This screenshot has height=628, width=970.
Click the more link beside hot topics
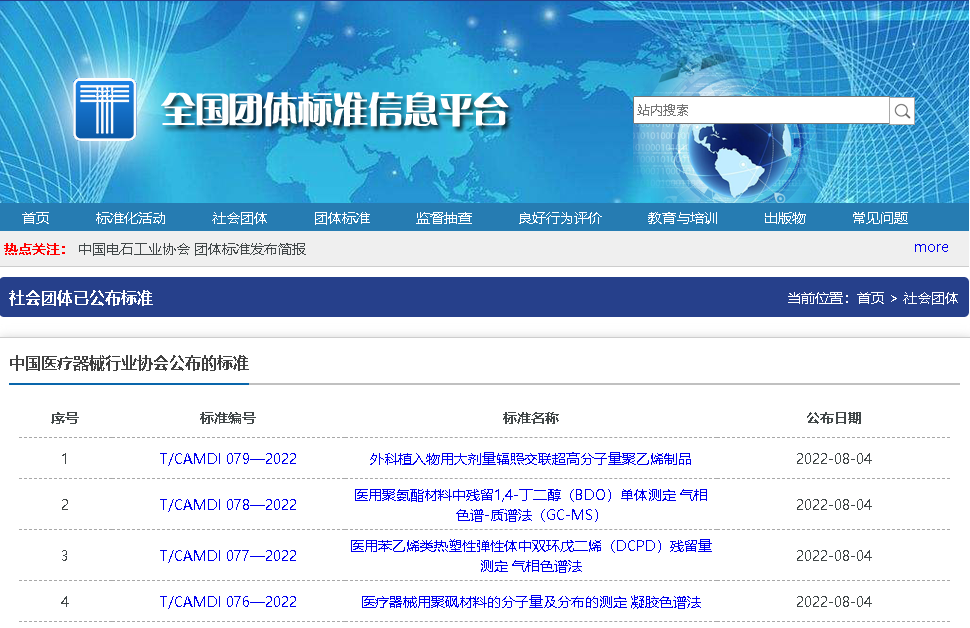click(931, 247)
